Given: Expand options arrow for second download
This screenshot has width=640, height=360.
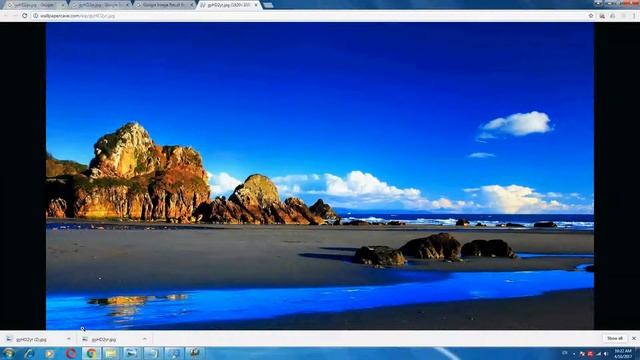Looking at the screenshot, I should [x=144, y=339].
